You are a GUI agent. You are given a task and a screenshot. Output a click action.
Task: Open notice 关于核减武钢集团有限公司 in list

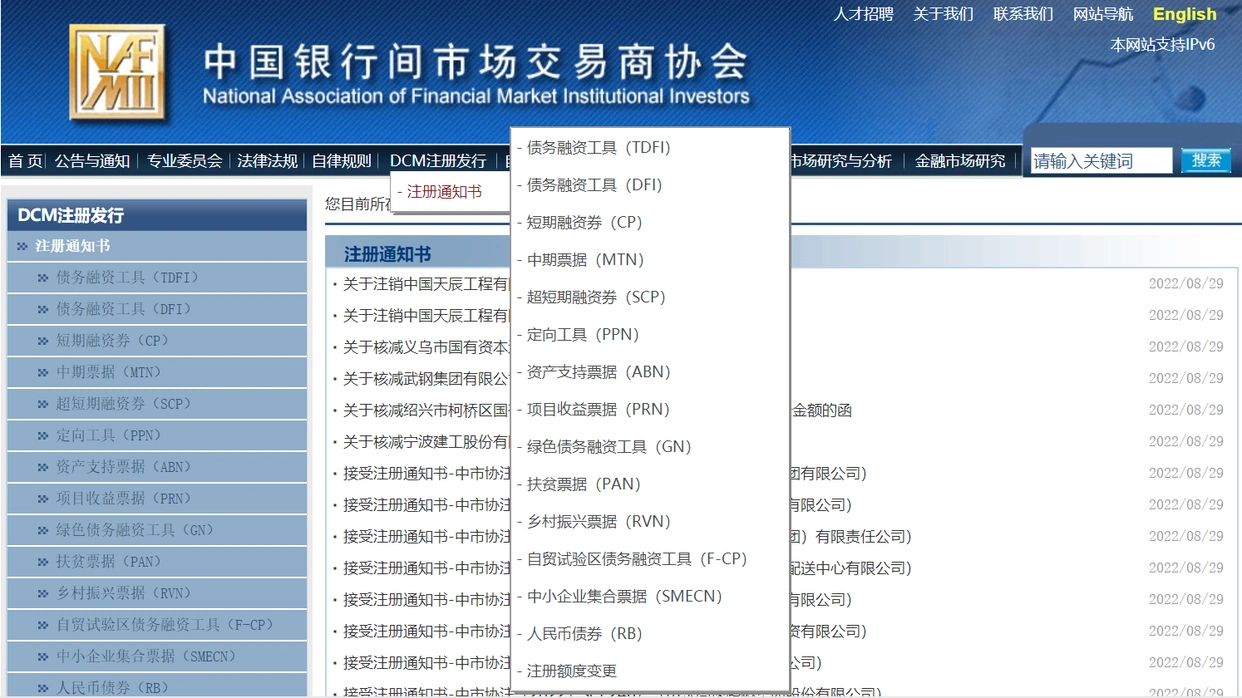pos(426,379)
